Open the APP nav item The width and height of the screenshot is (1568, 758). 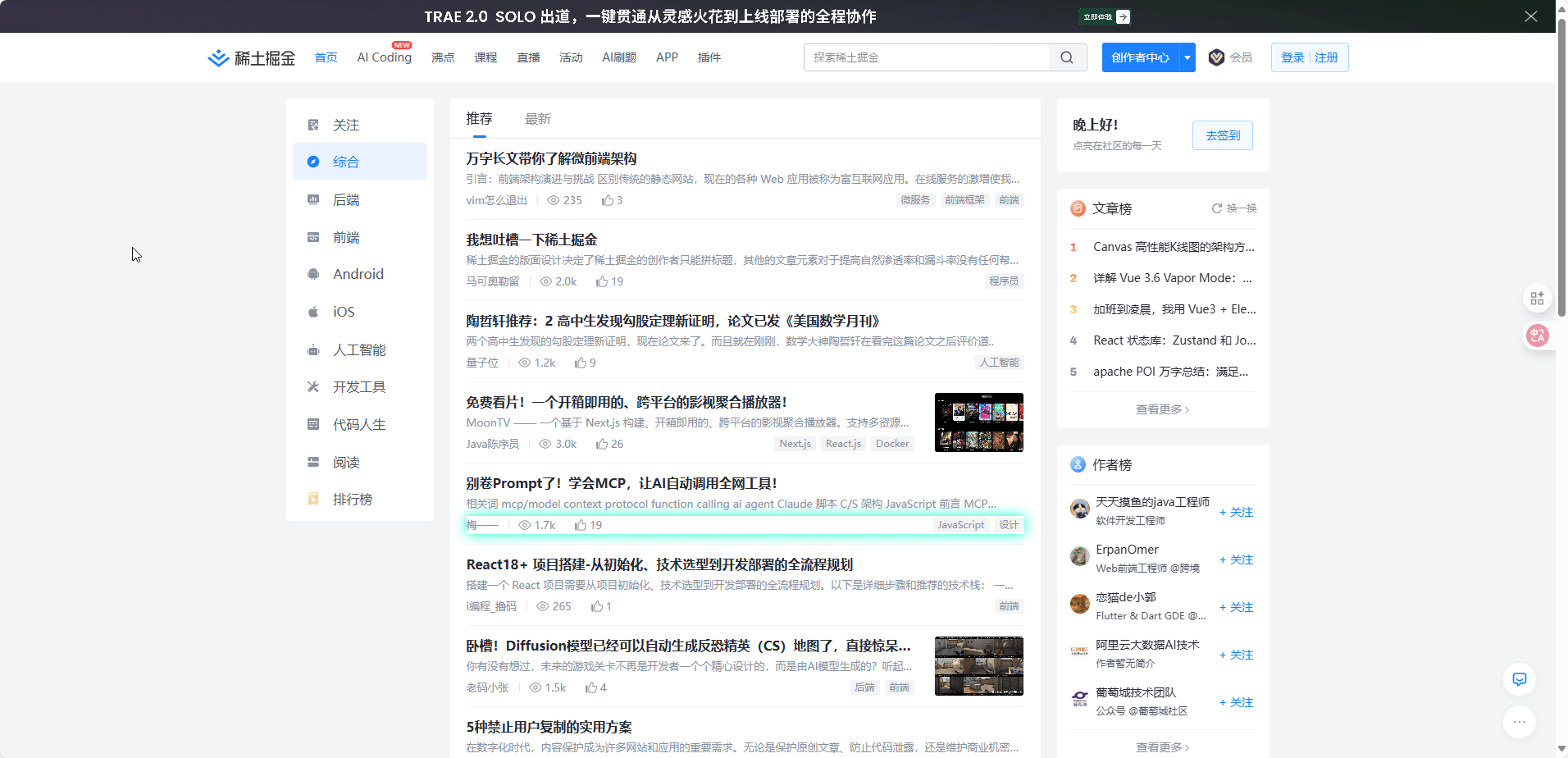click(667, 57)
